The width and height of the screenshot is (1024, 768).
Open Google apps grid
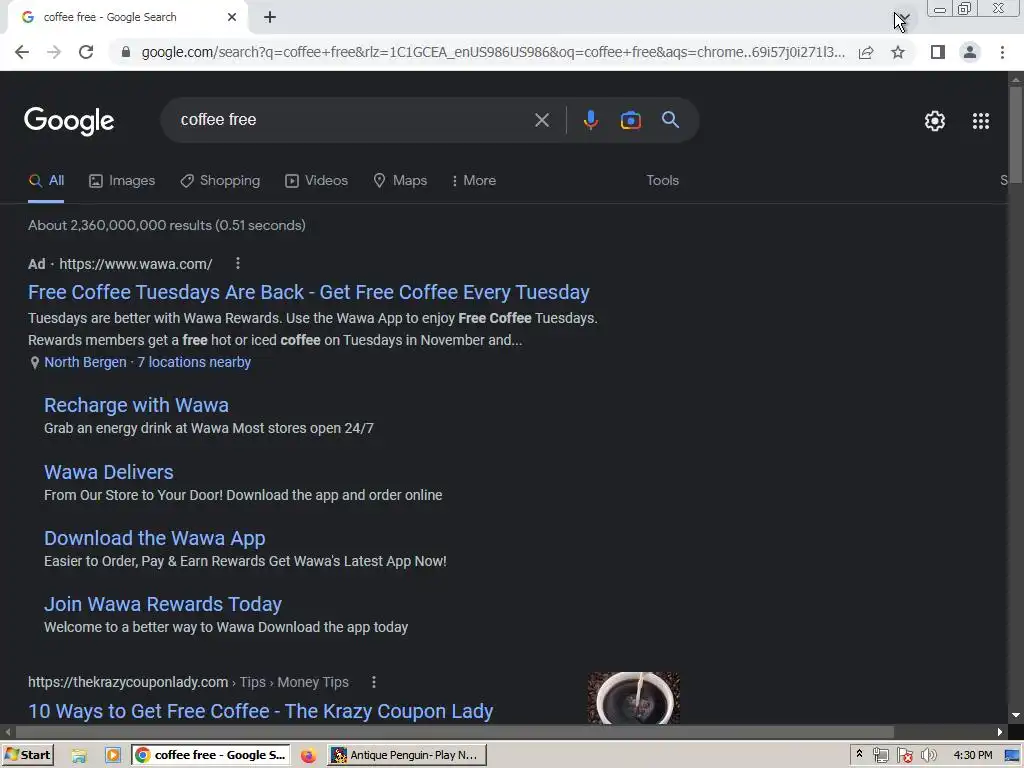pos(981,121)
